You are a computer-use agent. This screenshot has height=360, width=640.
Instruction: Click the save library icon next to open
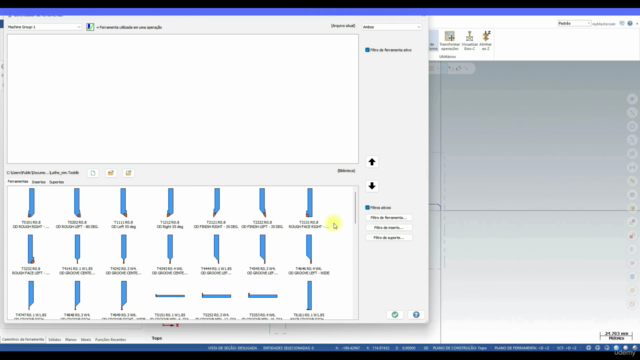(129, 173)
